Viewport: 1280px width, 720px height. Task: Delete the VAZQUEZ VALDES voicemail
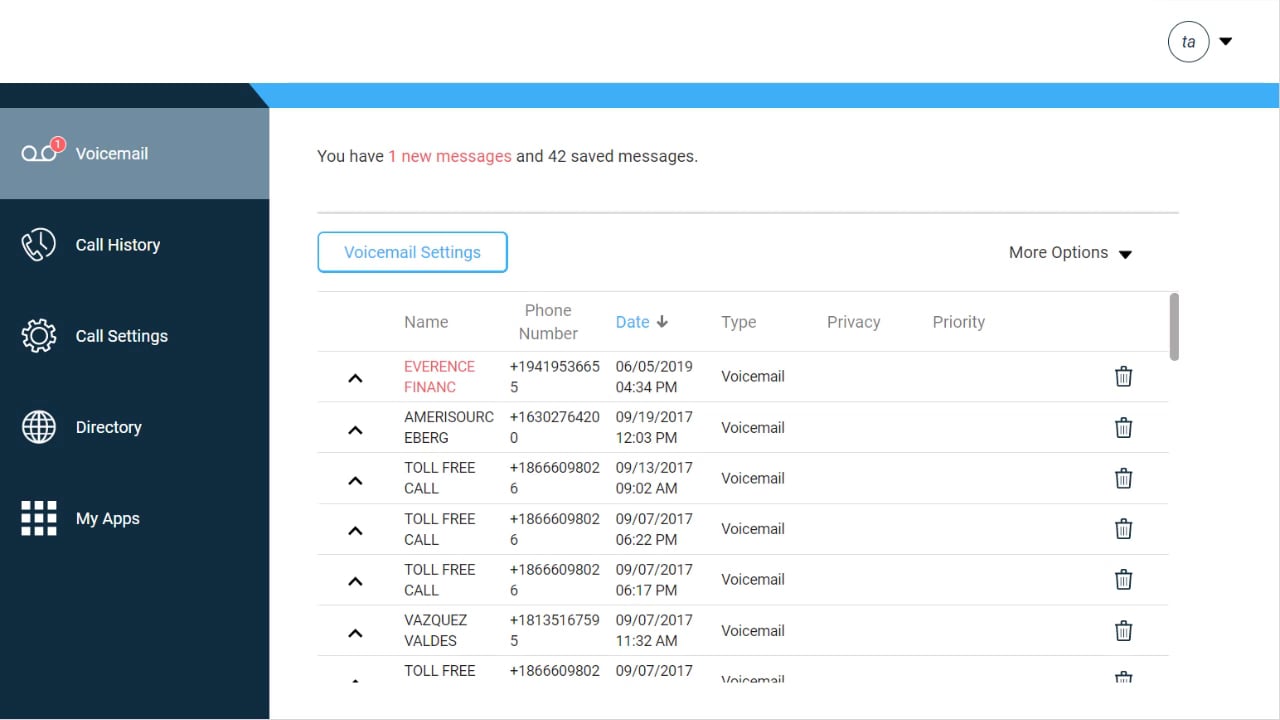[1124, 631]
